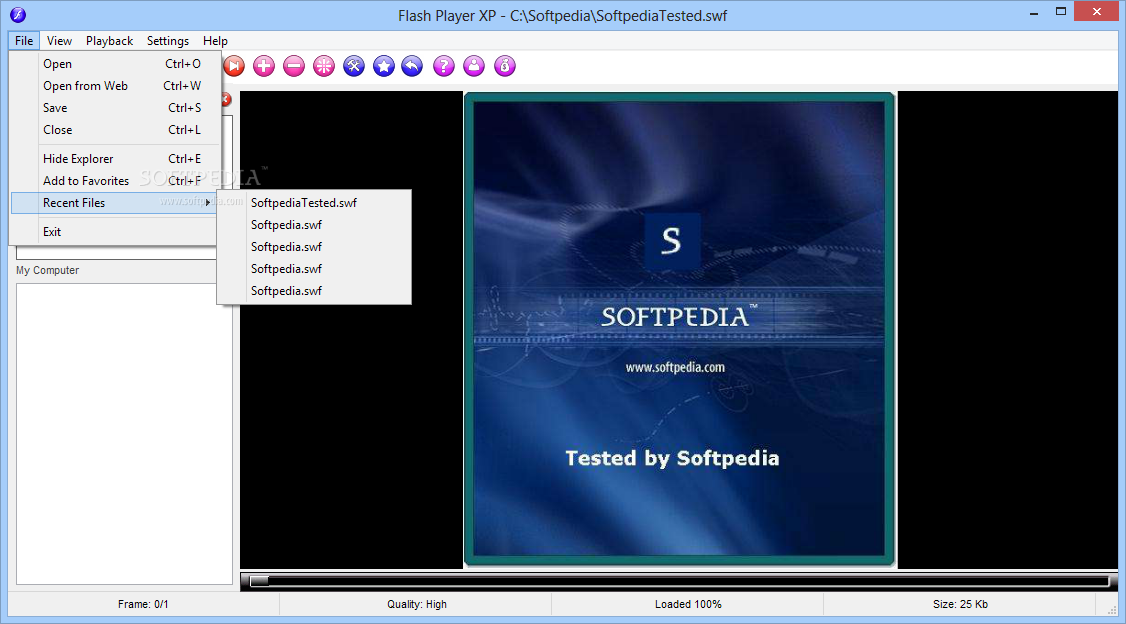This screenshot has width=1126, height=624.
Task: Open the Playback menu
Action: 109,41
